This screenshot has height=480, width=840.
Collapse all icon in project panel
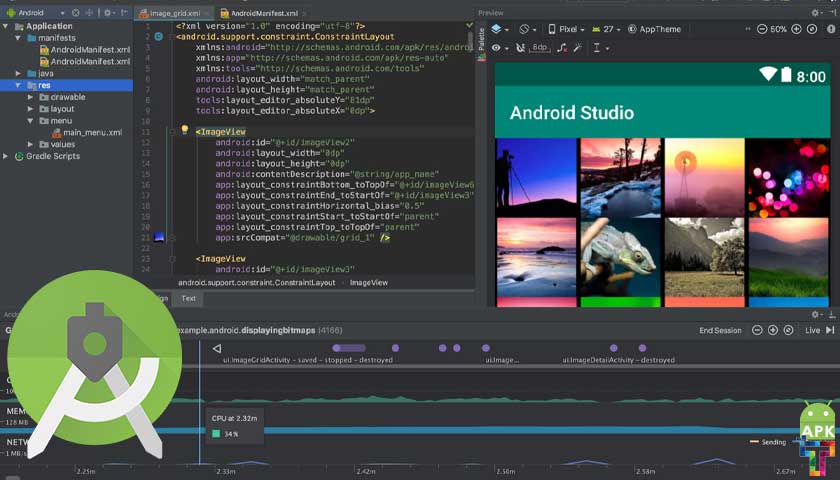pos(89,12)
